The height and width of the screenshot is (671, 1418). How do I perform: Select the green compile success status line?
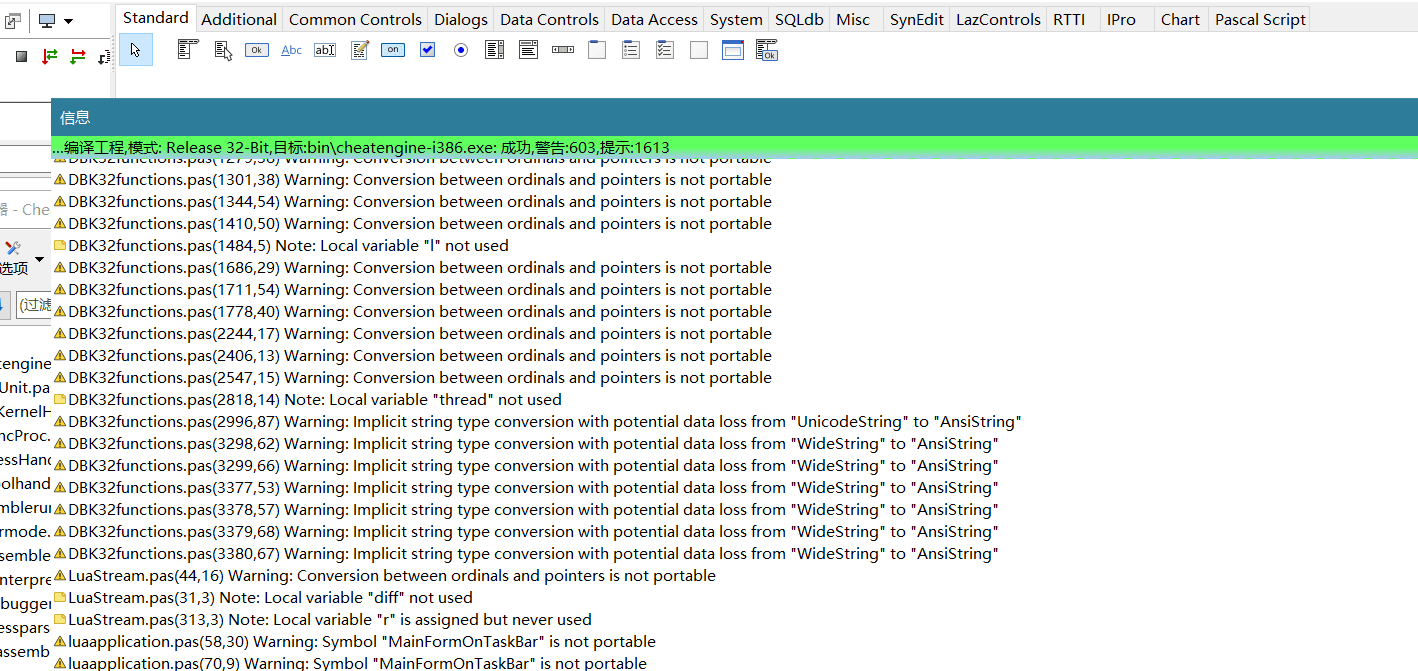point(734,147)
